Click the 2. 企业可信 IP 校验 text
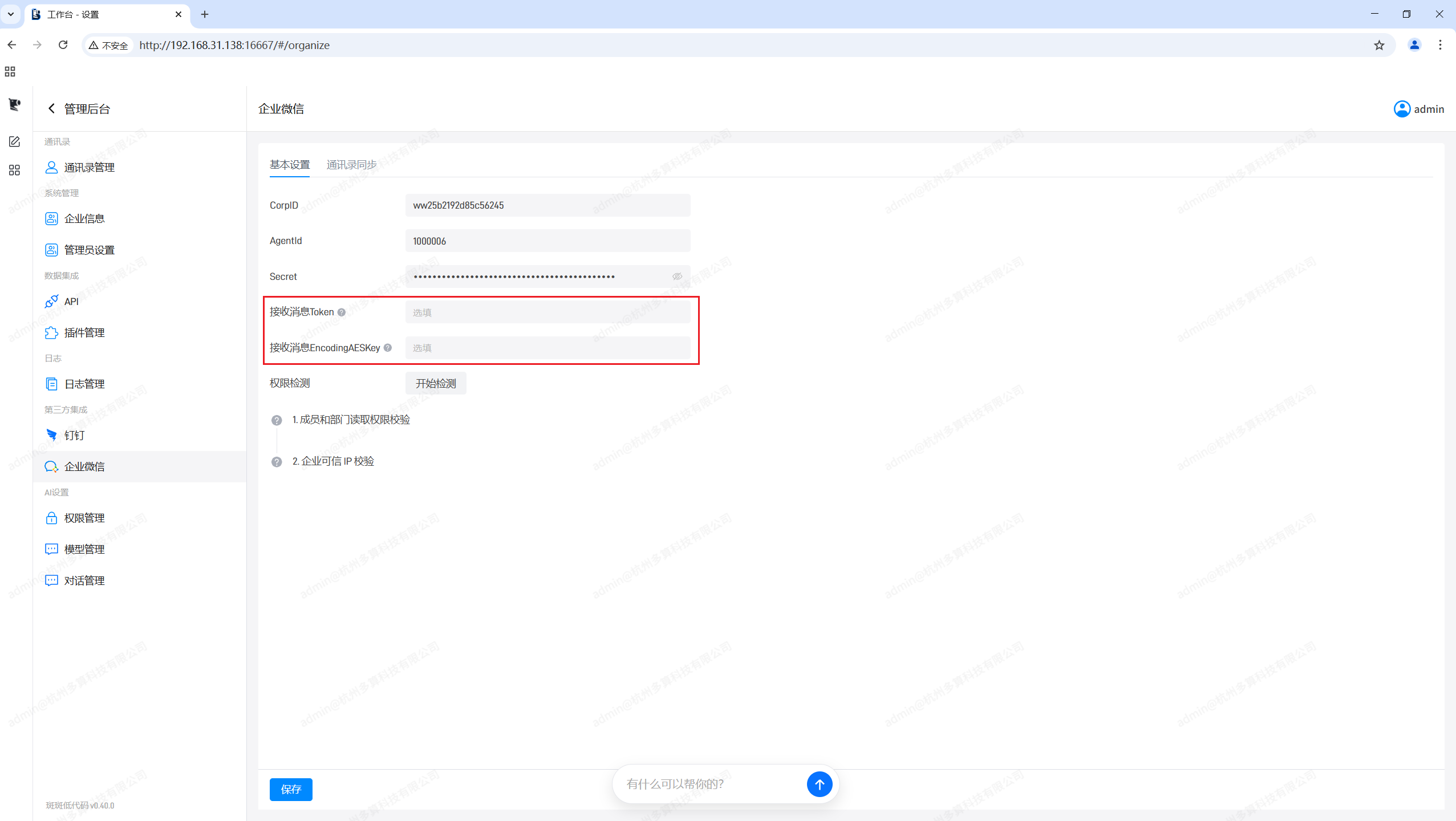The height and width of the screenshot is (821, 1456). point(333,461)
